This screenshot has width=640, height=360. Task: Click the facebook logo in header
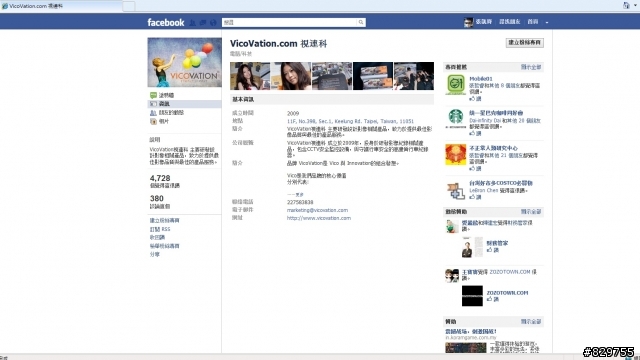pos(166,22)
